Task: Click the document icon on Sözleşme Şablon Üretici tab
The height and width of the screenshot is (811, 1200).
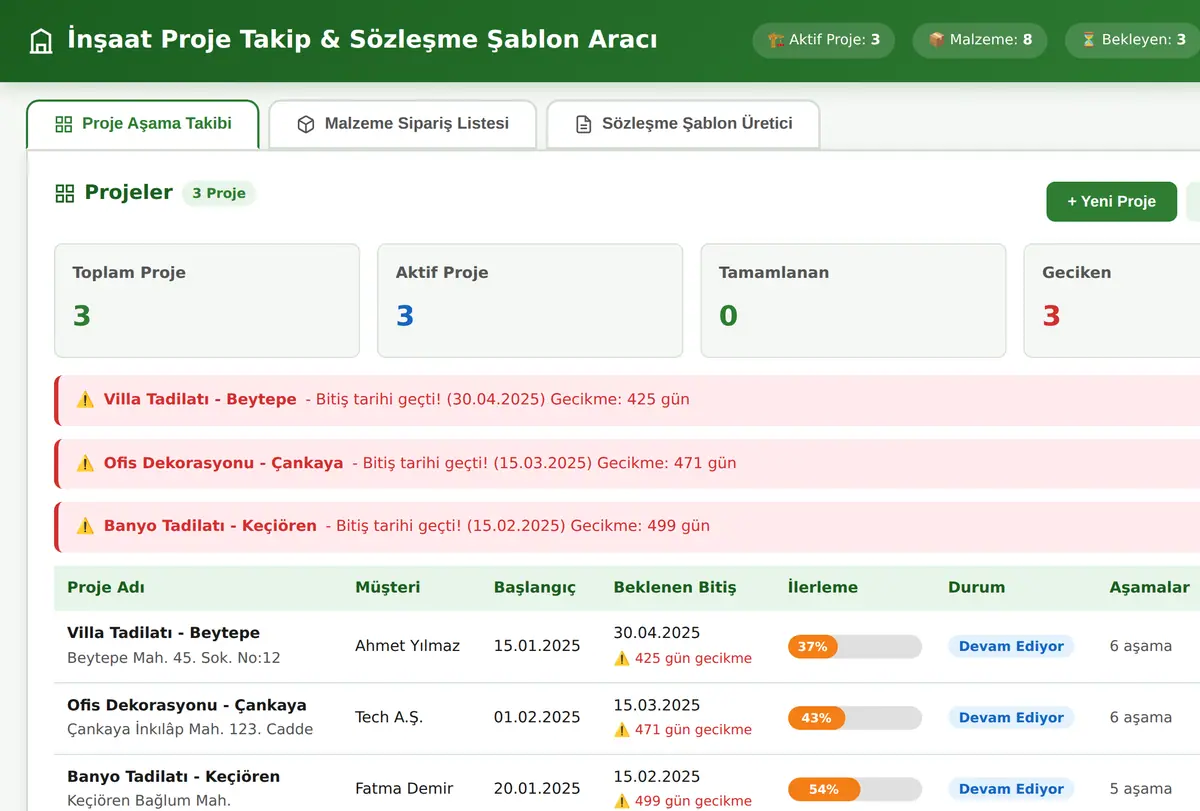Action: click(x=584, y=124)
